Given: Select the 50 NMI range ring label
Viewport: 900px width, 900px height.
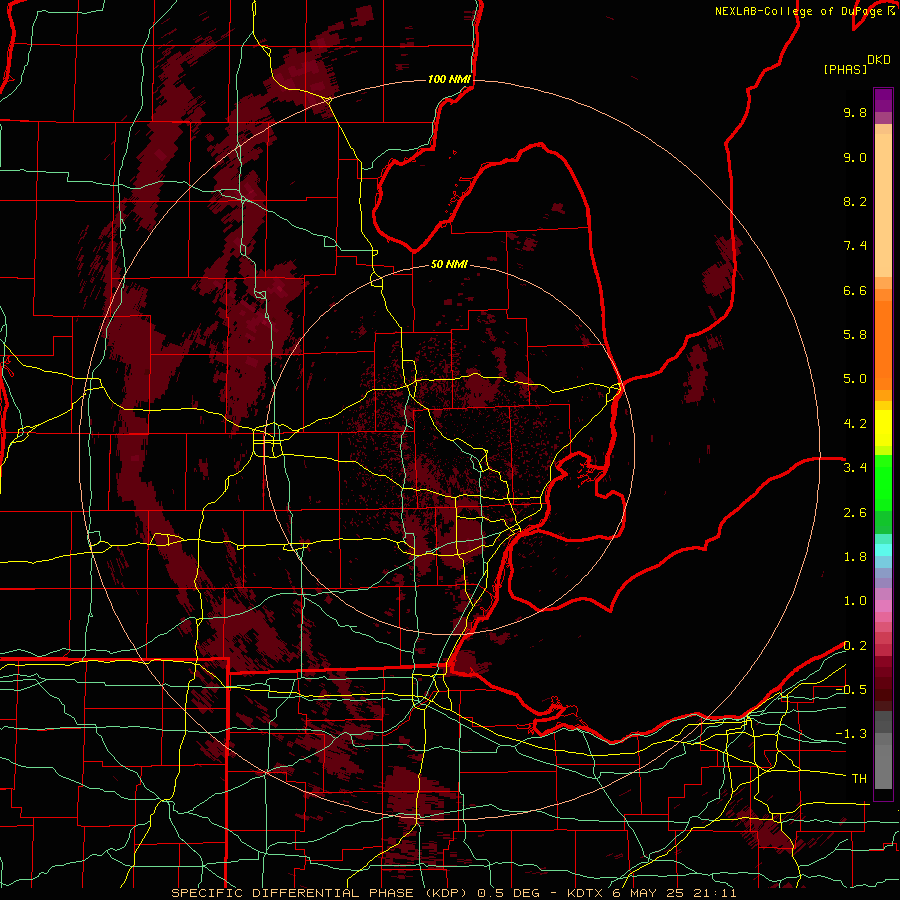Looking at the screenshot, I should 449,264.
